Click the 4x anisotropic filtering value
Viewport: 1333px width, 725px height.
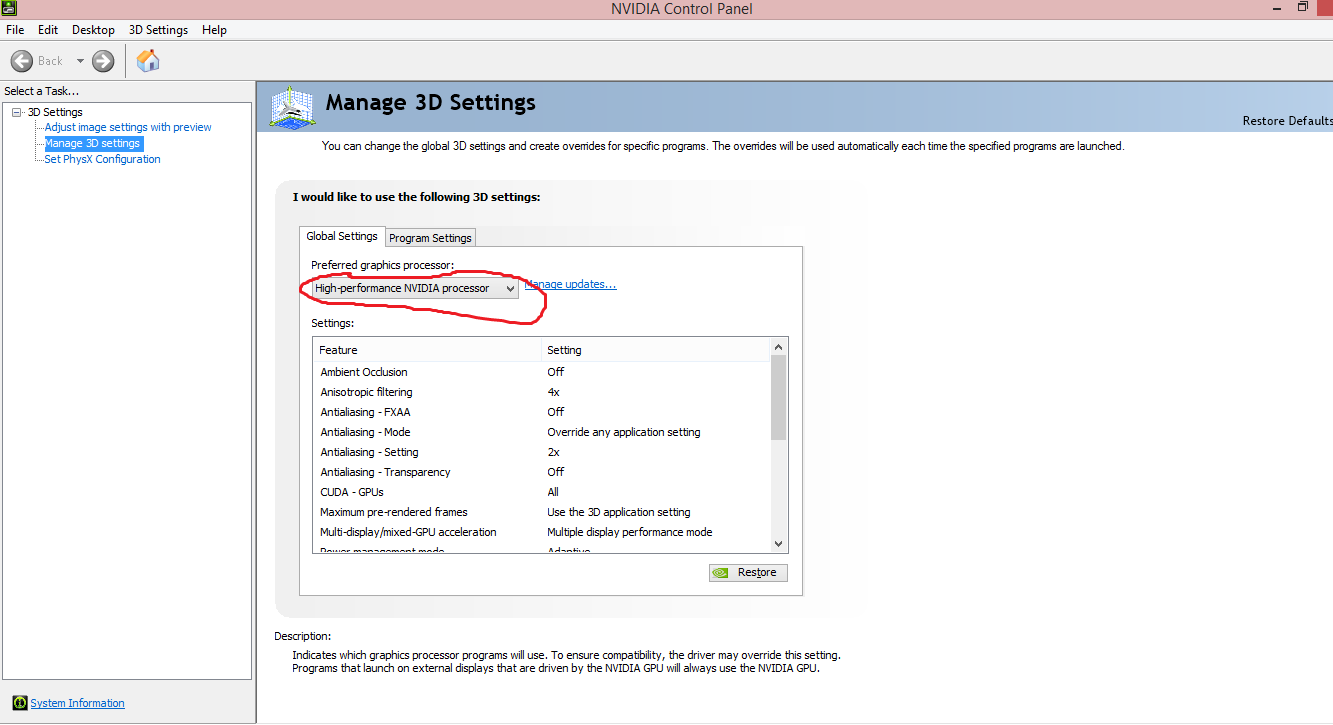tap(553, 392)
